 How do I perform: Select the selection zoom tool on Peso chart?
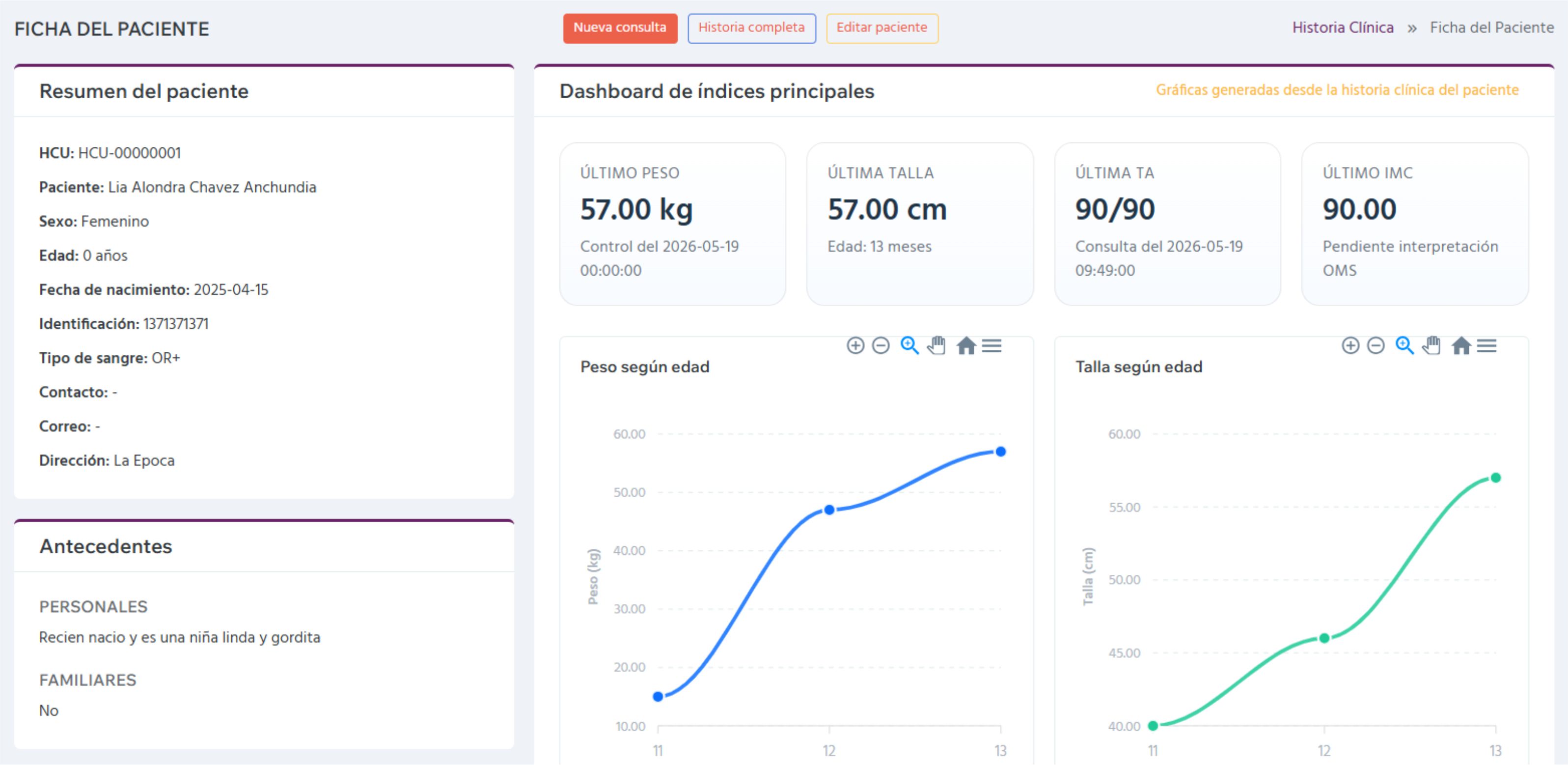point(909,345)
